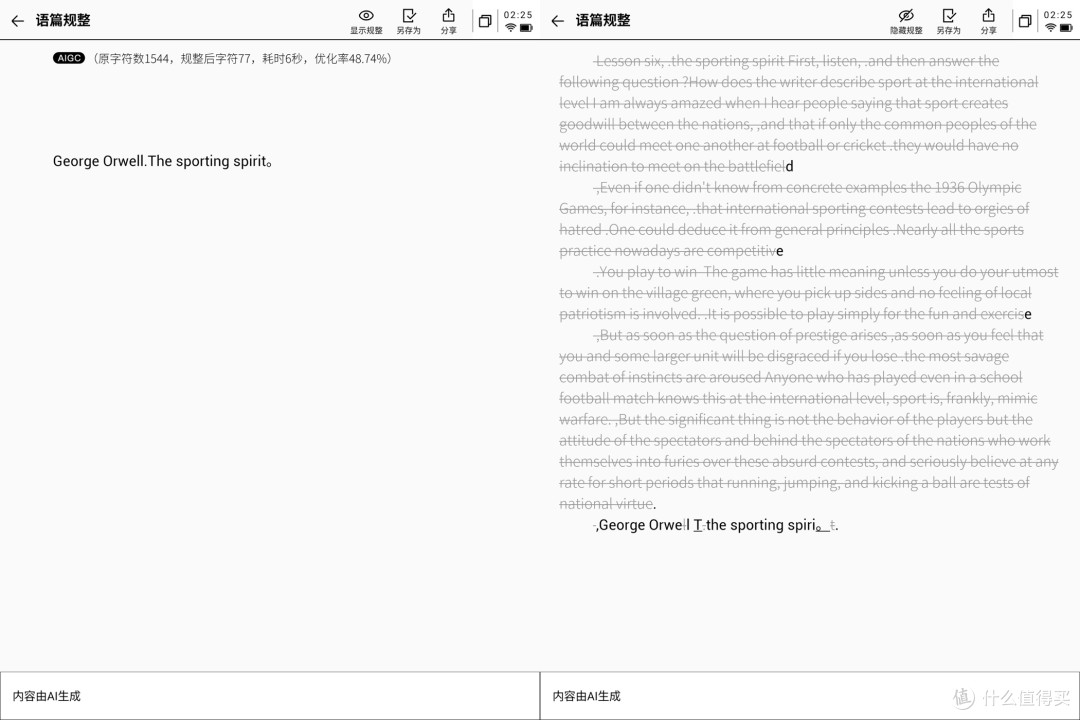Click 内容由AI生成 notice in left pane

pyautogui.click(x=47, y=697)
